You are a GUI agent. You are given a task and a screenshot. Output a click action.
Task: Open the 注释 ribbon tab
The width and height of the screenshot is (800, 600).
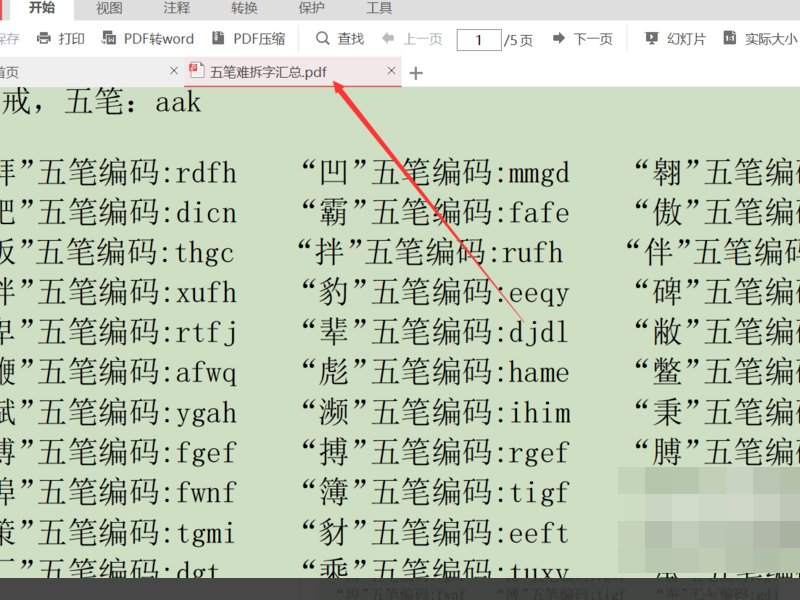pos(175,10)
